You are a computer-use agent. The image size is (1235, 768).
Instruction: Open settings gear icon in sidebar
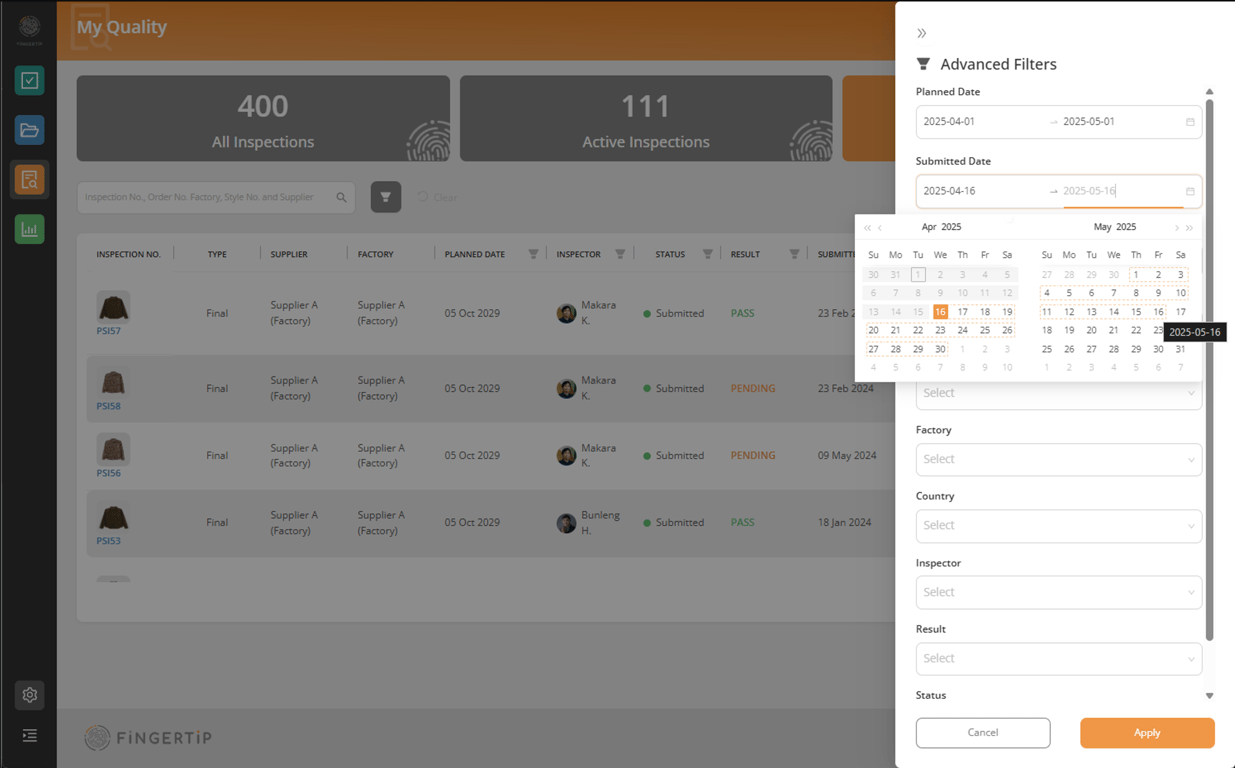[29, 695]
